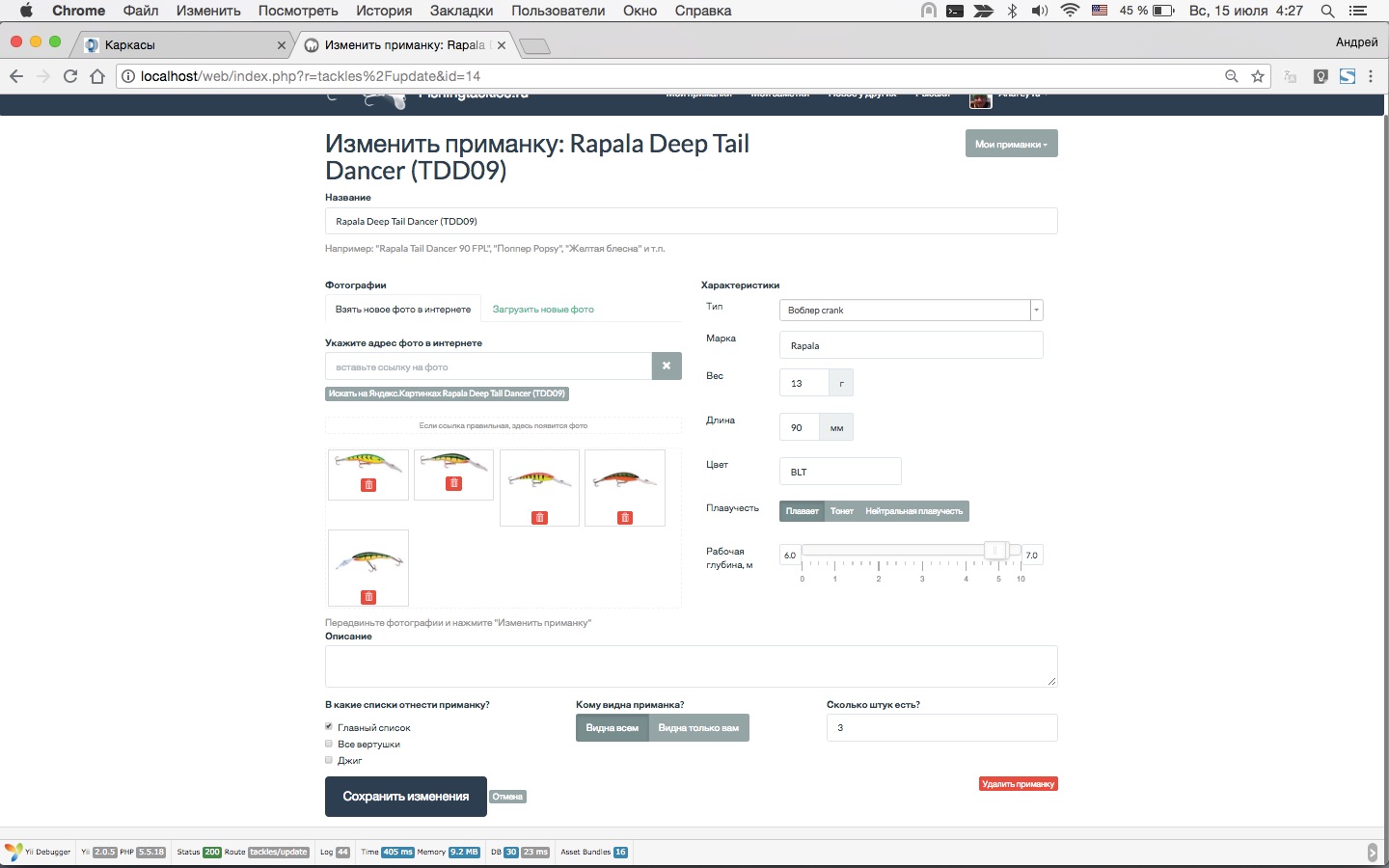Open the Chrome home page
This screenshot has width=1389, height=868.
(x=97, y=76)
